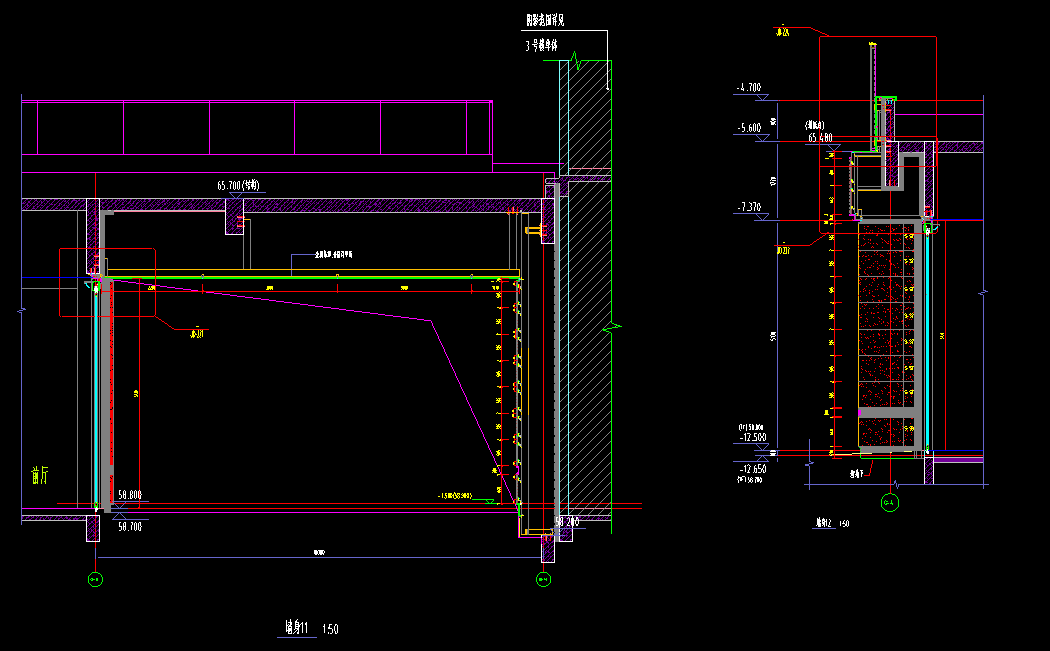Select the -12.500 elevation text
Image resolution: width=1050 pixels, height=651 pixels.
point(752,437)
